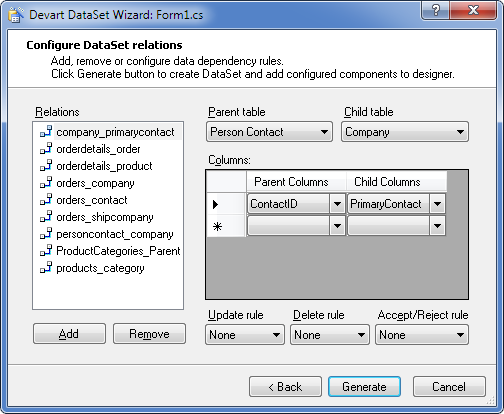Open the Accept/Reject rule dropdown

[422, 335]
